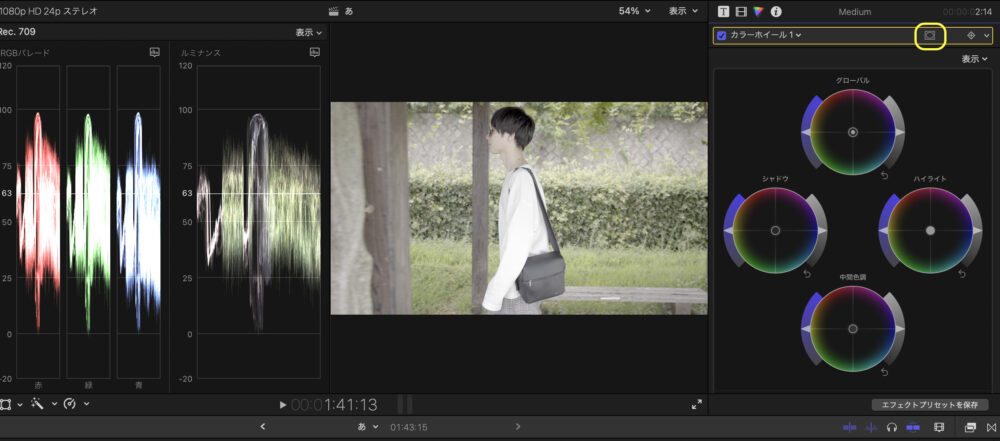The width and height of the screenshot is (1000, 441).
Task: Click the エフェクトプリセットを保存 button
Action: tap(929, 405)
